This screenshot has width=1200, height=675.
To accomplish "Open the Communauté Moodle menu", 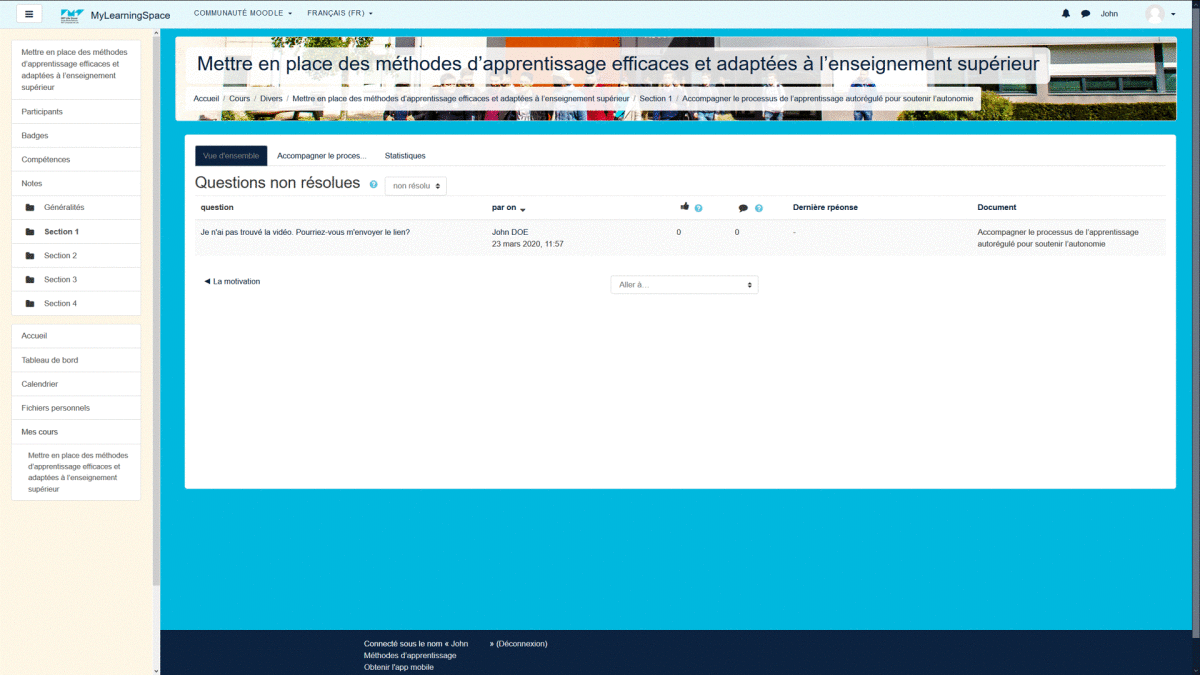I will tap(243, 14).
